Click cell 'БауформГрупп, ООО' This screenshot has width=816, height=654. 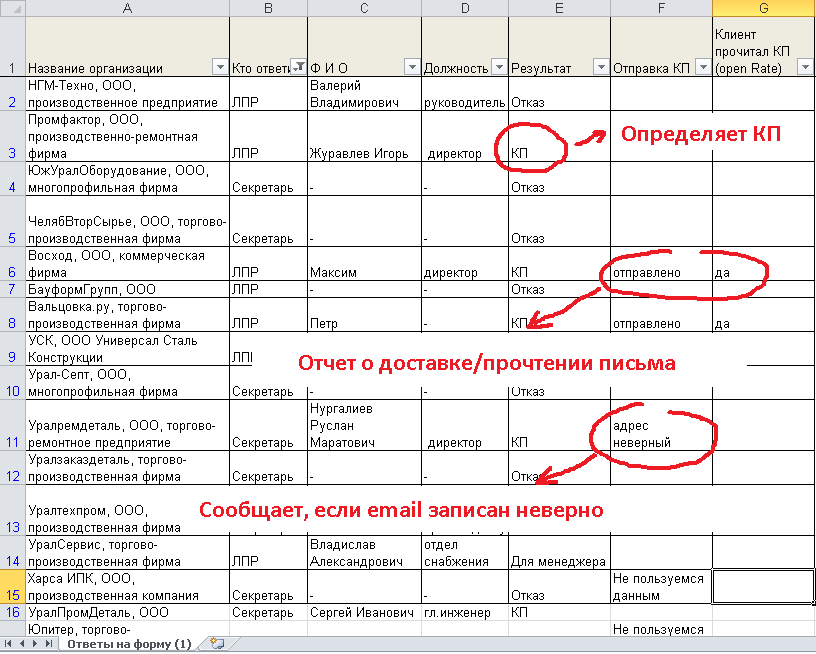pos(127,289)
